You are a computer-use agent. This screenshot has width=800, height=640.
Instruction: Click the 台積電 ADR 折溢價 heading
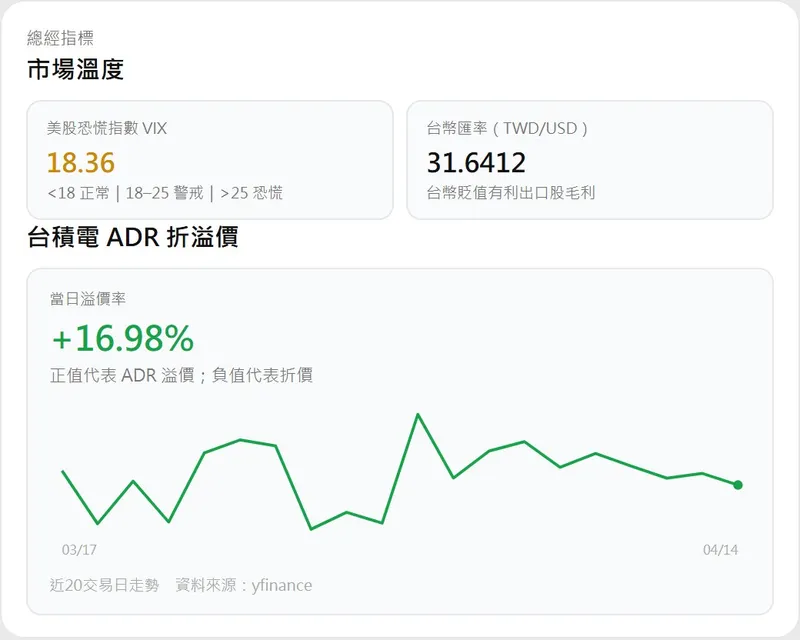[x=133, y=237]
